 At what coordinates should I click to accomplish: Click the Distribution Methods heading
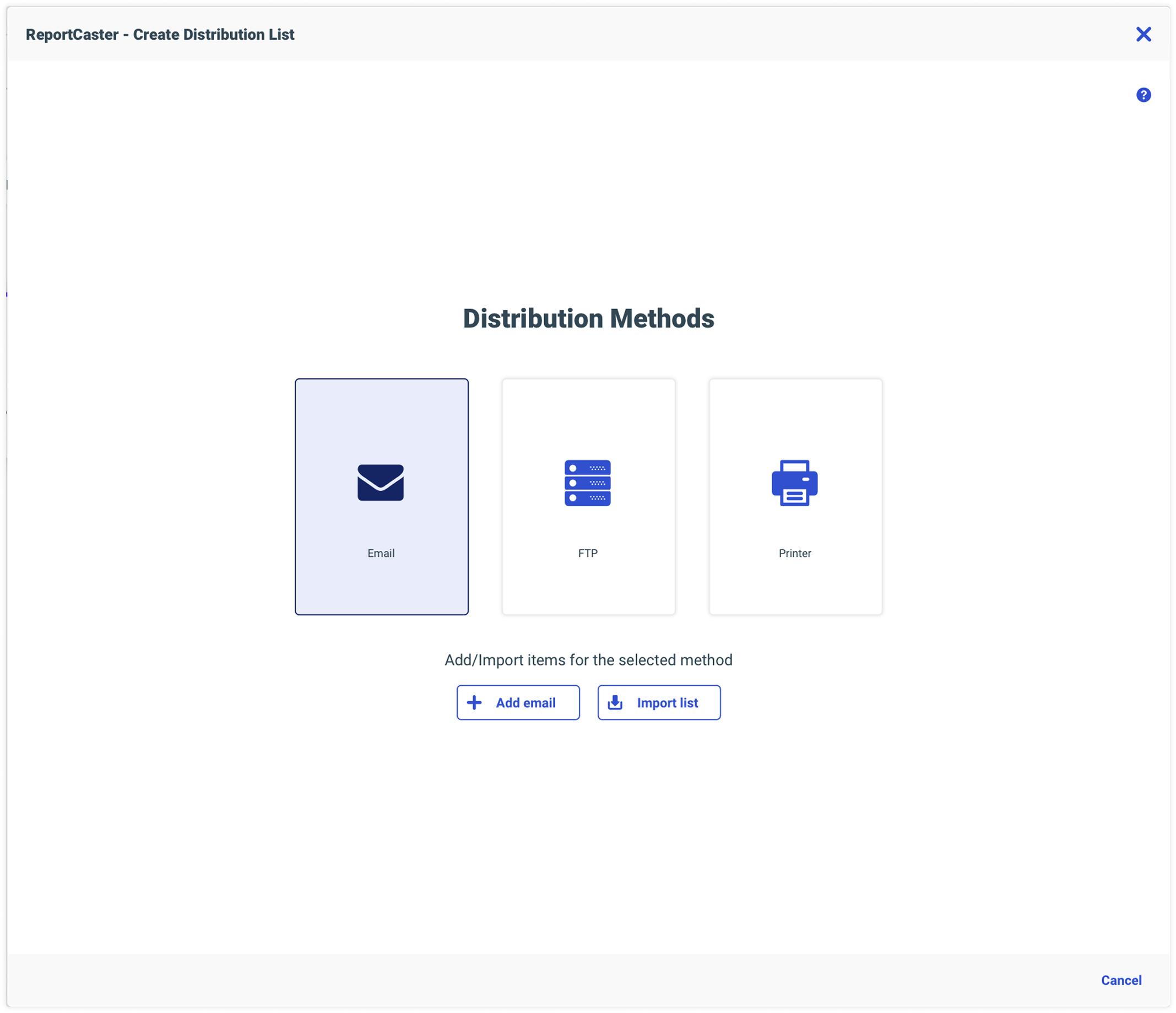point(588,318)
